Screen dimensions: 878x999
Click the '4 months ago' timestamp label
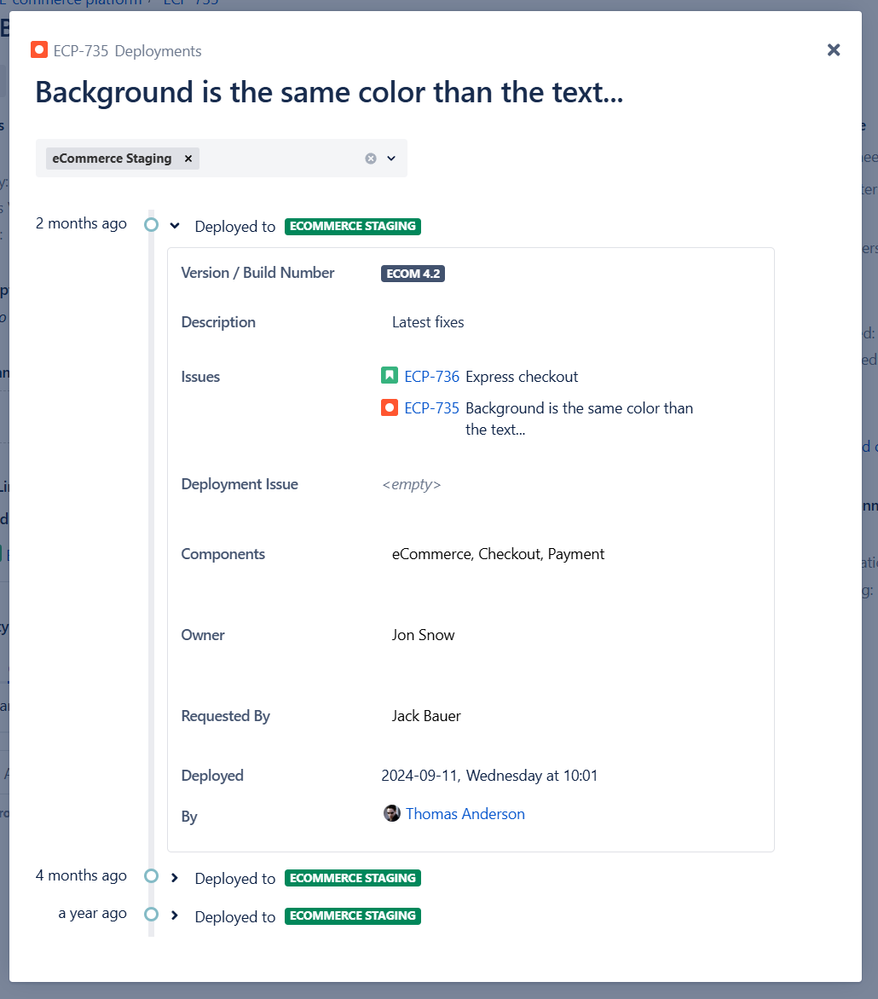click(x=81, y=875)
